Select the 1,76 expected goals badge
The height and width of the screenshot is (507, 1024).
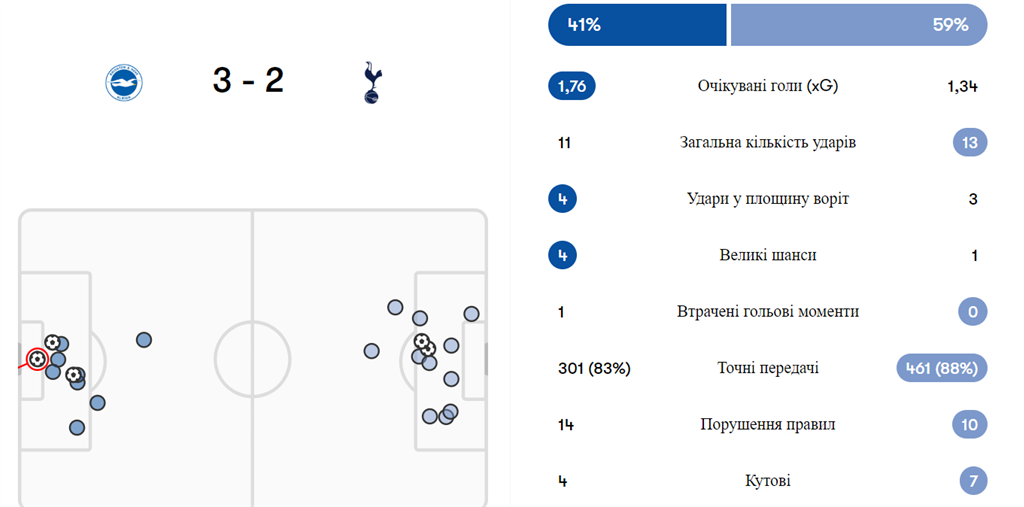(572, 86)
